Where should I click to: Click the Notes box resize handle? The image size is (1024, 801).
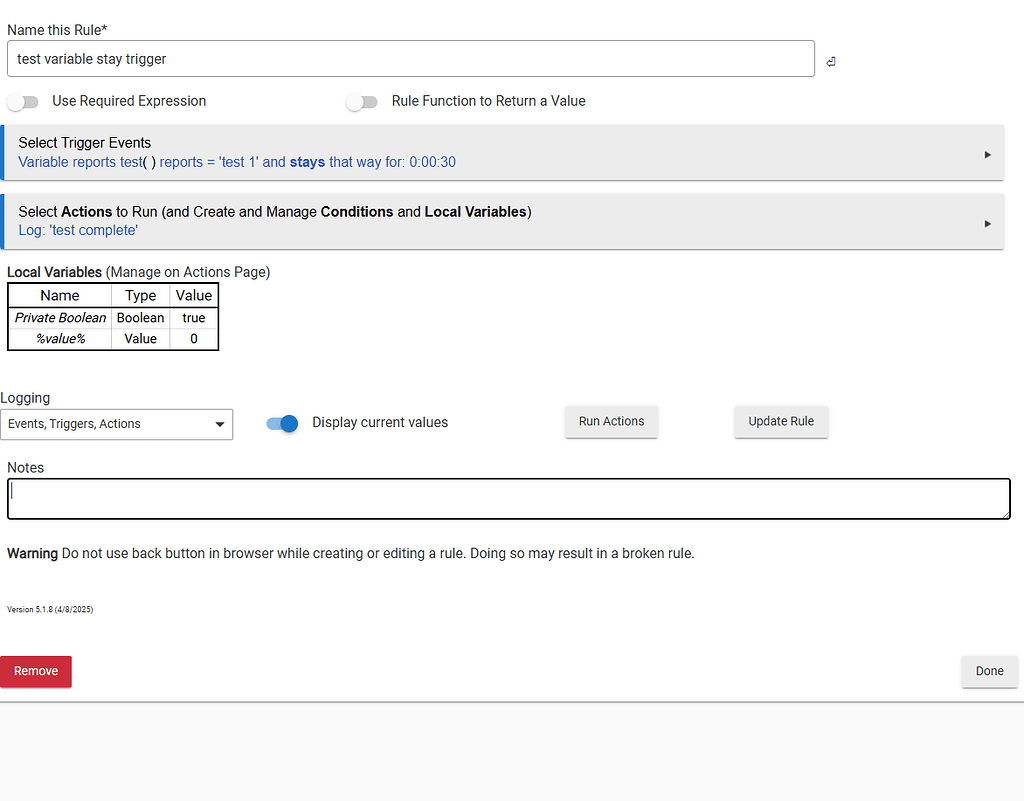[1005, 514]
